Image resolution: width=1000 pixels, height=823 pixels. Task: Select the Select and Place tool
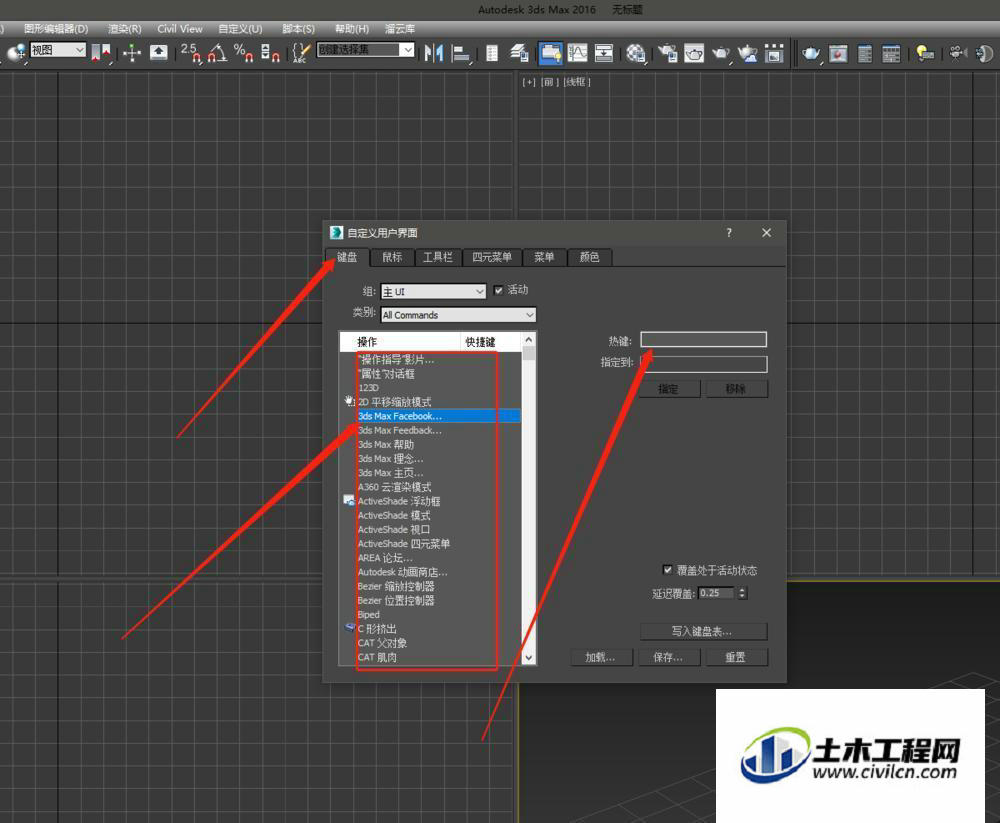[x=17, y=52]
